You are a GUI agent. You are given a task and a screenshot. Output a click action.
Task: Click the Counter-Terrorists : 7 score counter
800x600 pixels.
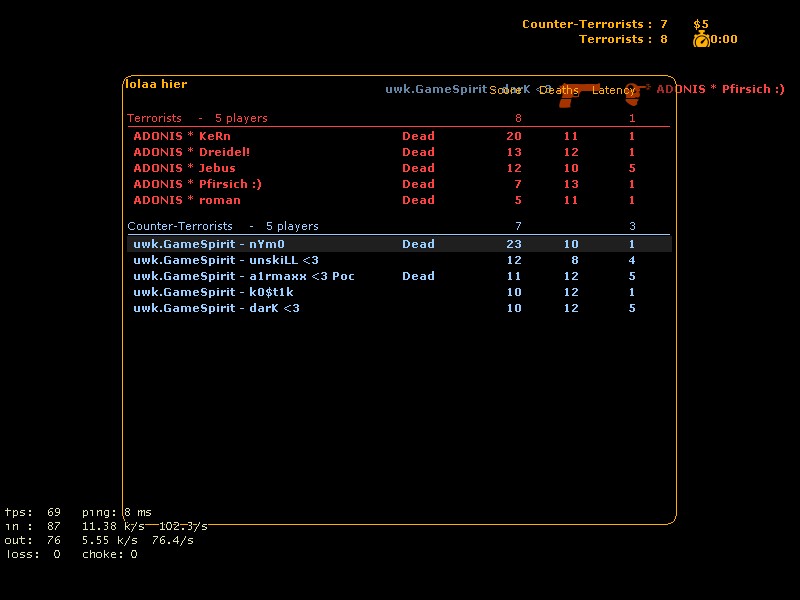point(594,24)
